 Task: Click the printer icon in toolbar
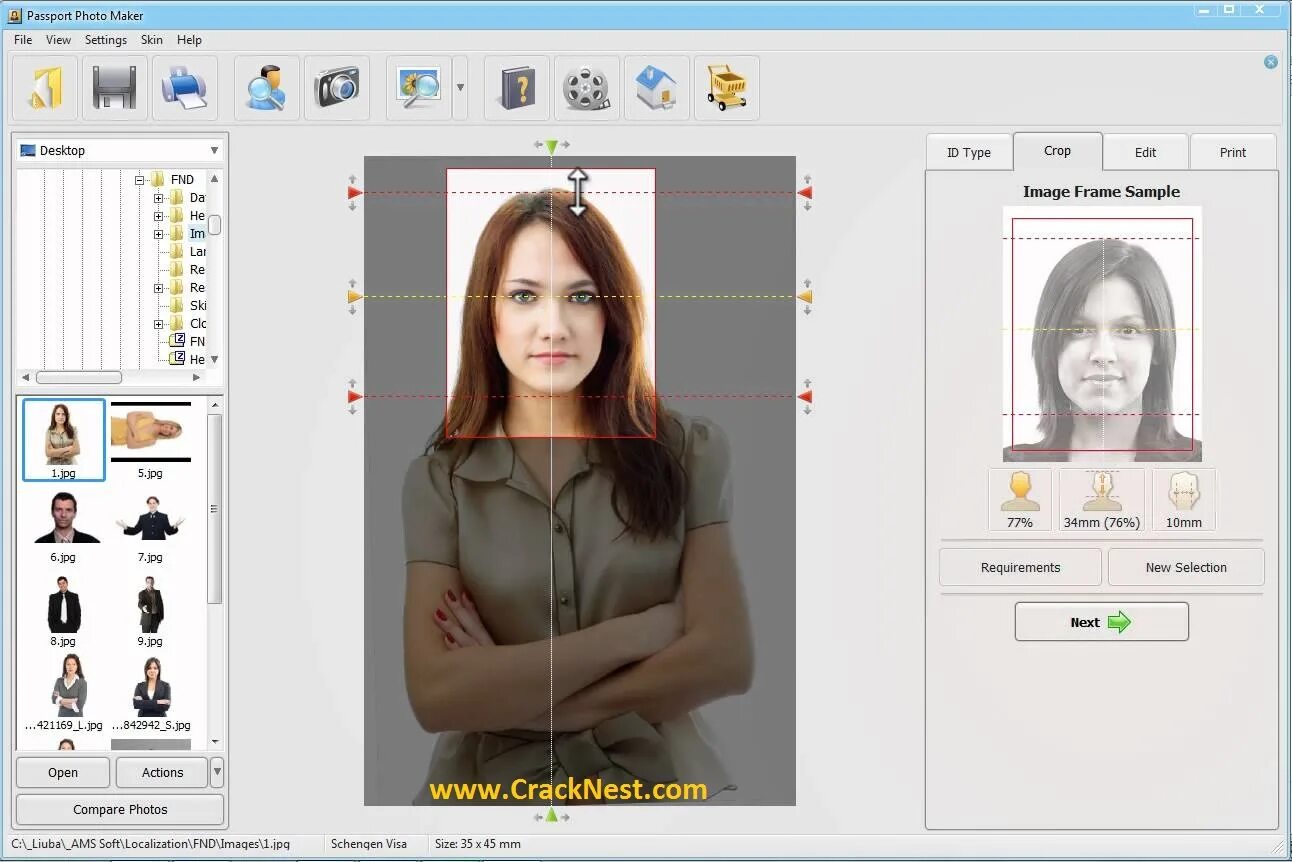[x=184, y=88]
